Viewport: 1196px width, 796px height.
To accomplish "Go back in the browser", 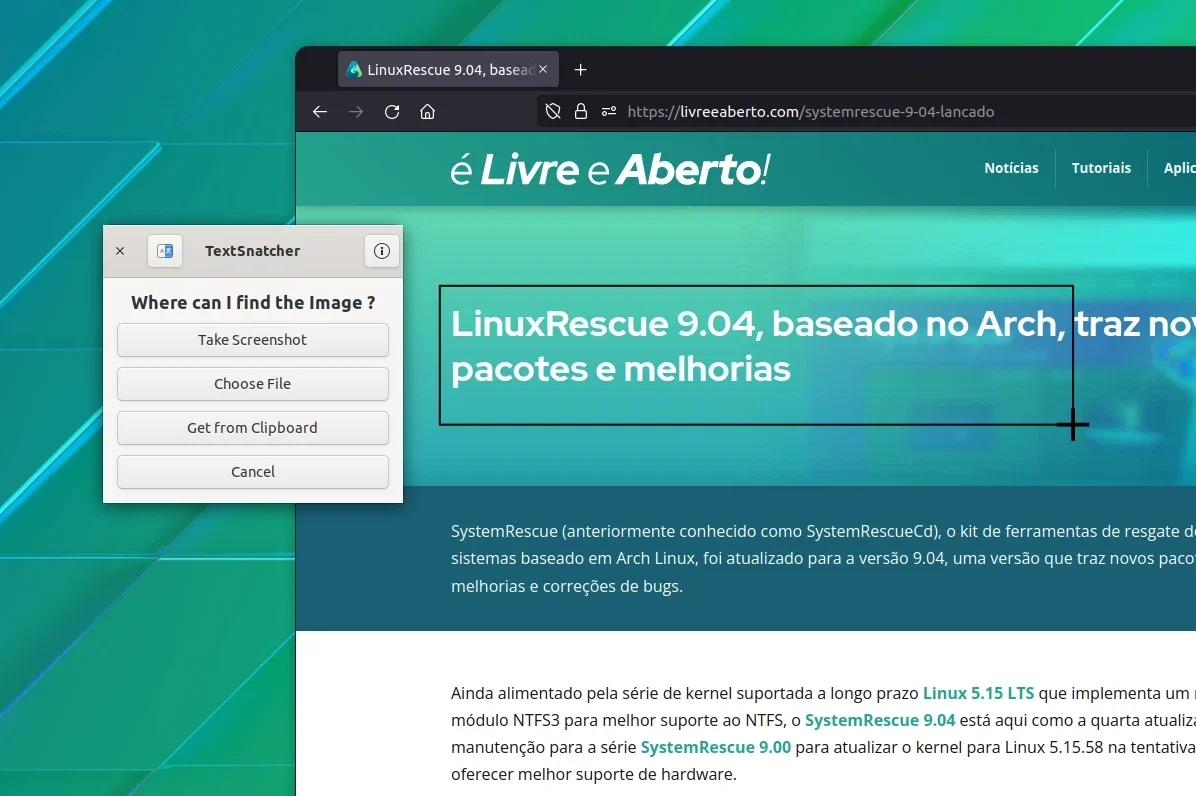I will [320, 112].
